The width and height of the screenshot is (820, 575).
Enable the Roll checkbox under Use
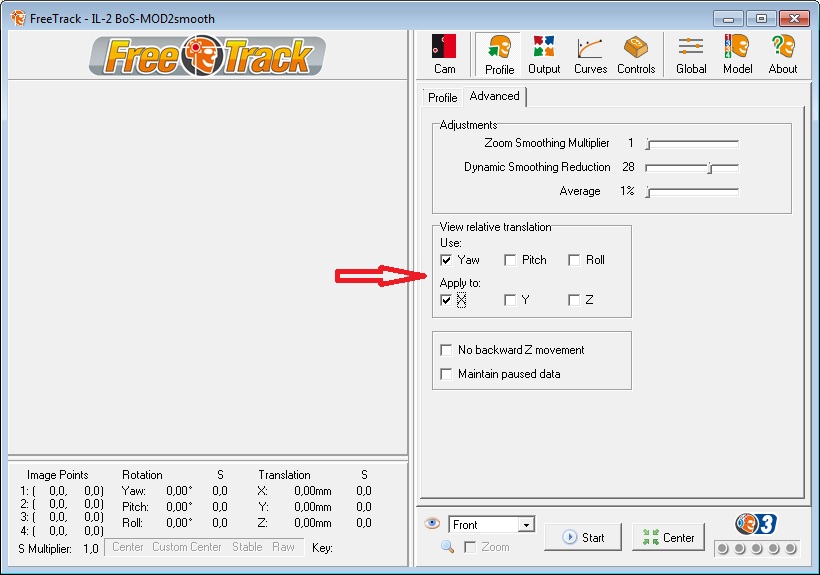pos(574,260)
